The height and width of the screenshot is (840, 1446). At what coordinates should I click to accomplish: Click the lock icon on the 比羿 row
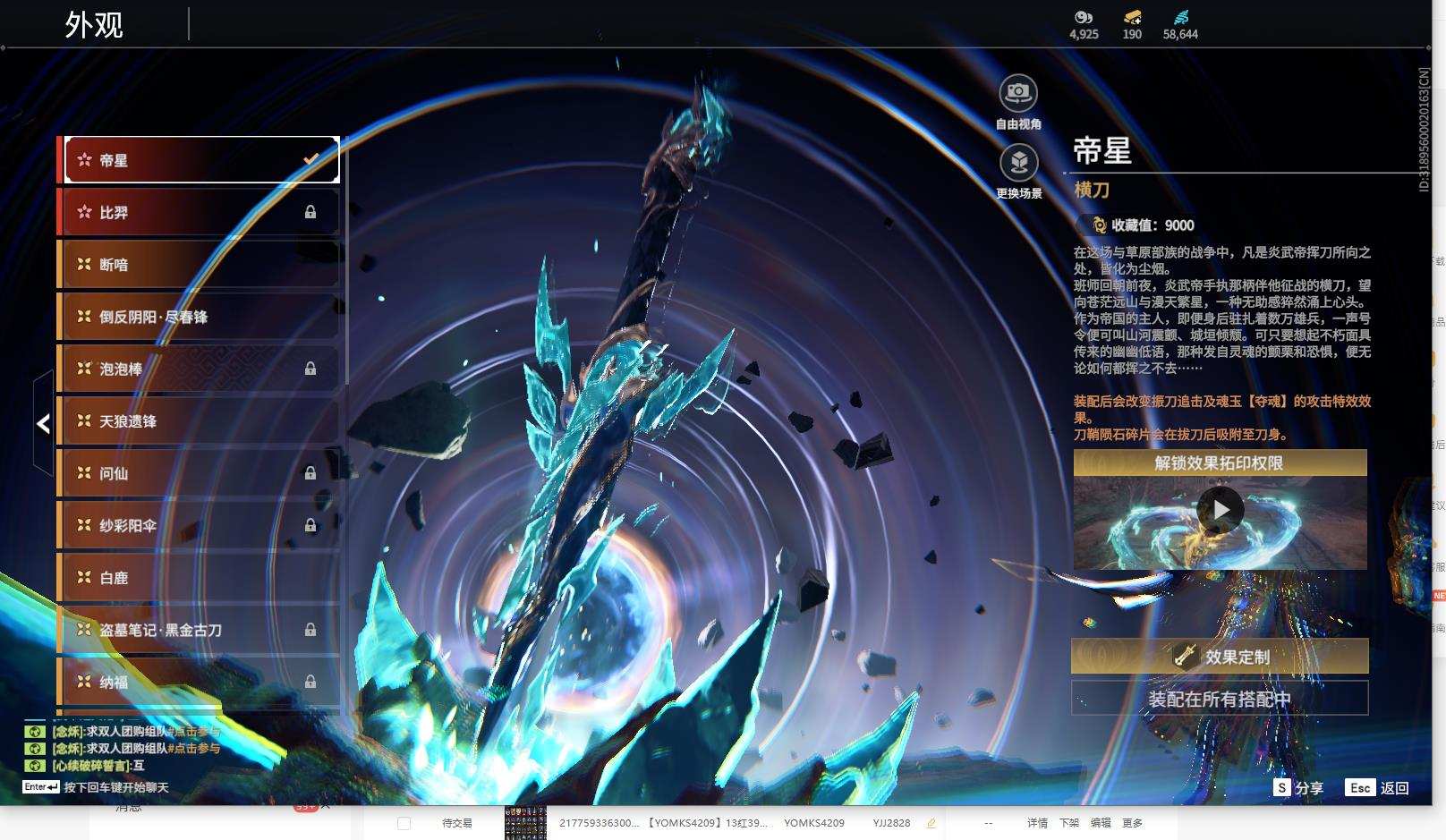310,212
